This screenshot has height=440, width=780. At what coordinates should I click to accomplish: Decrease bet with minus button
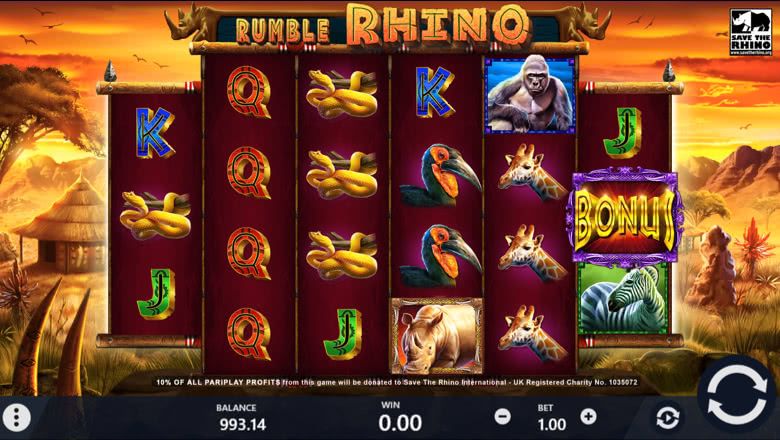[x=502, y=416]
